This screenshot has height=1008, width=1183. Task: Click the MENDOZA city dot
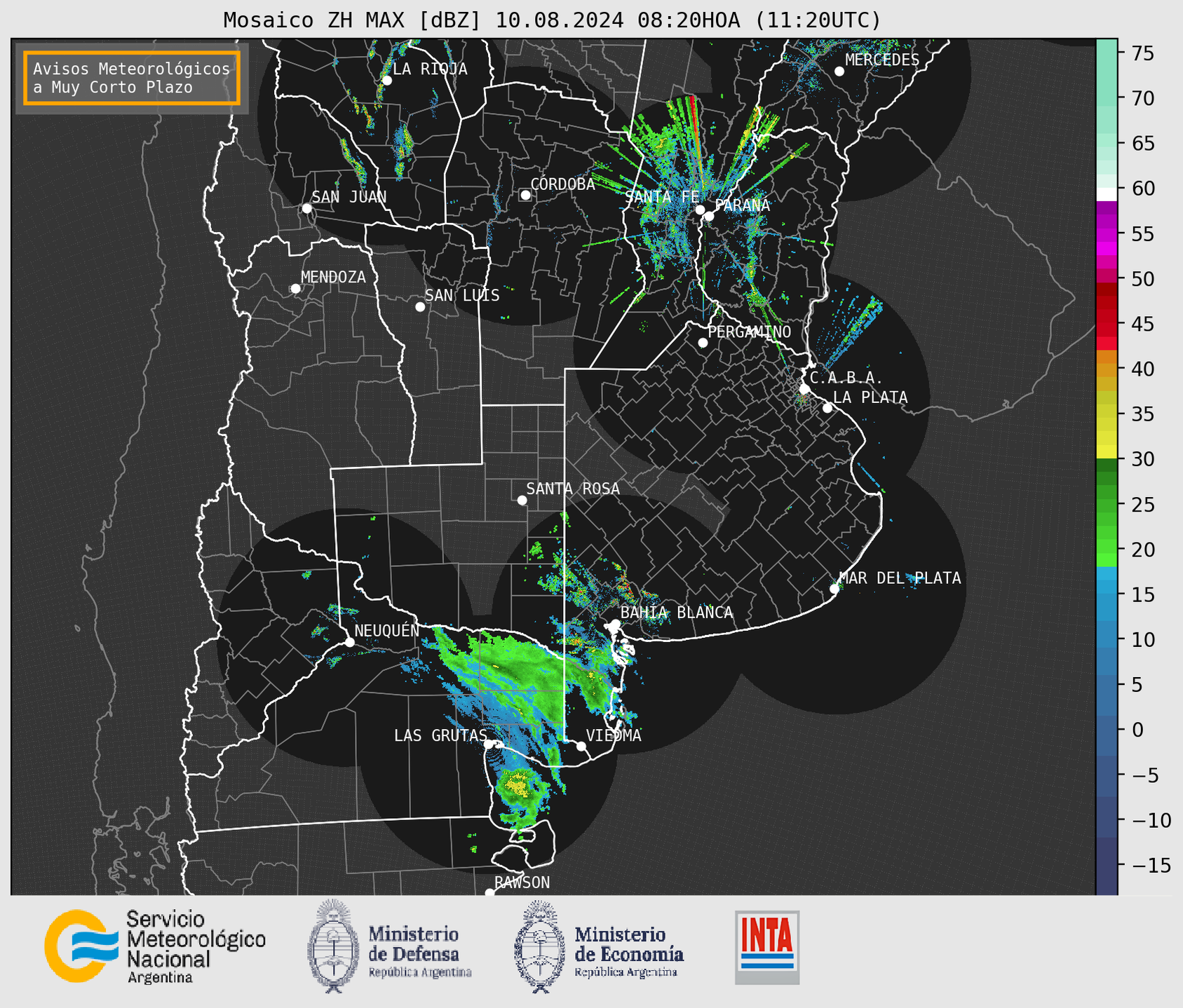click(295, 289)
